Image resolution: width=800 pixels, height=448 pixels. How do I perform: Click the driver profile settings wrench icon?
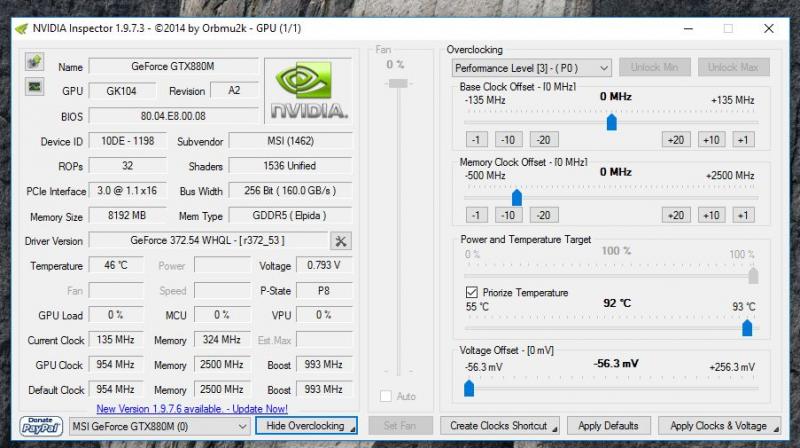coord(340,241)
